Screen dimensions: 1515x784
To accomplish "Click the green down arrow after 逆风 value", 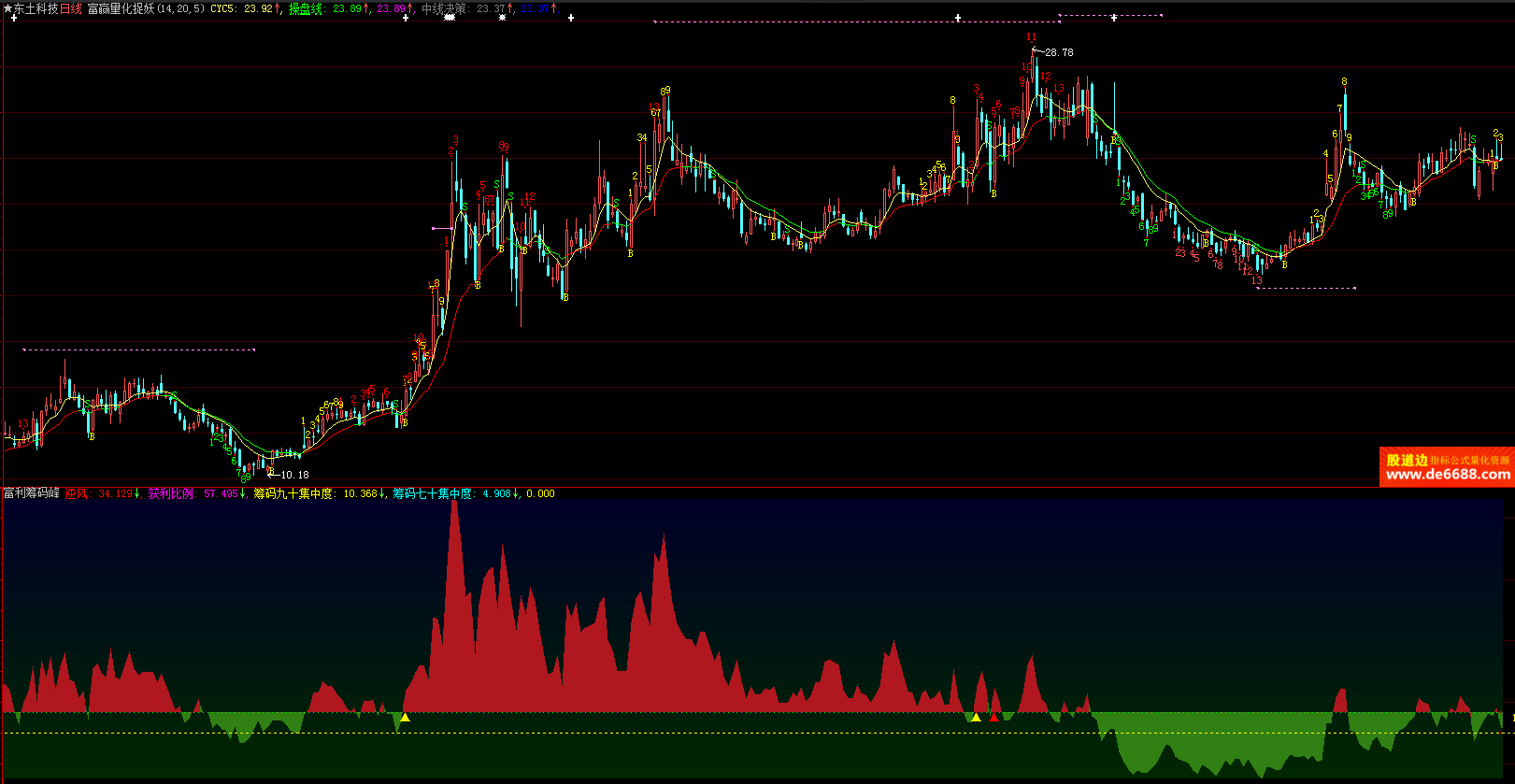I will click(137, 493).
